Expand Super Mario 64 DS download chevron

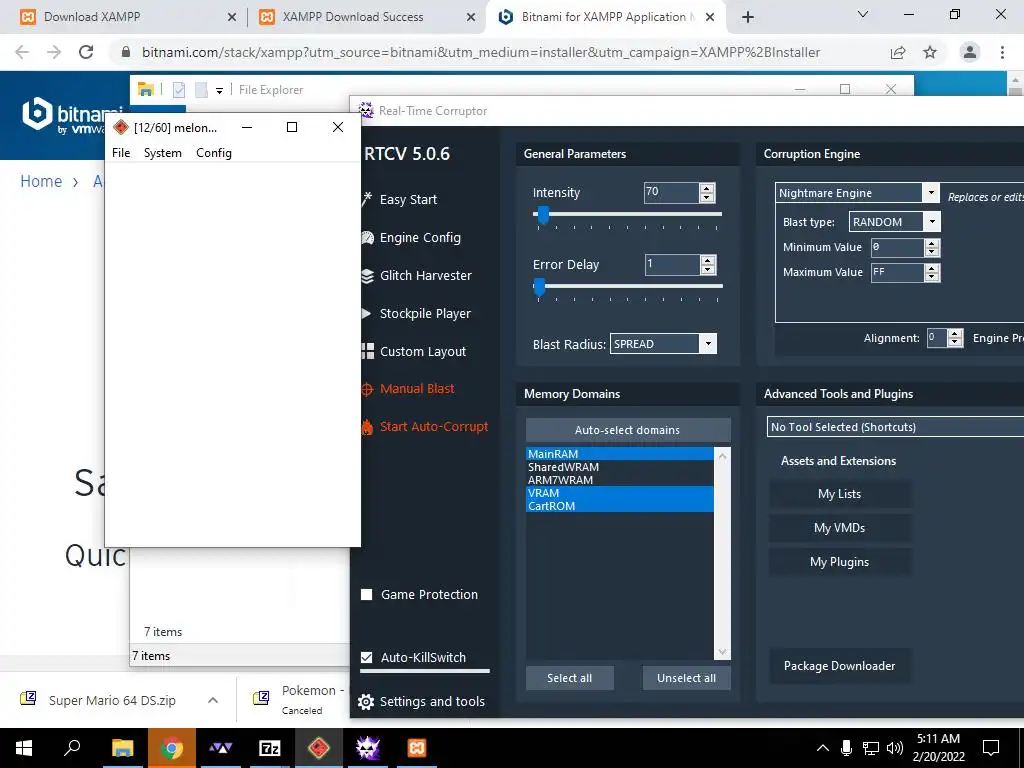point(213,700)
